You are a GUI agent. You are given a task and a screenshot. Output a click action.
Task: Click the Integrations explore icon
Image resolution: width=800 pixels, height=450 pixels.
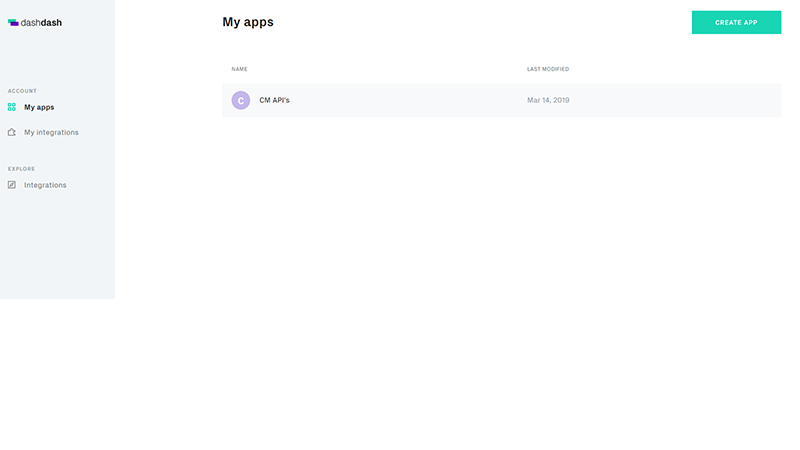tap(12, 185)
